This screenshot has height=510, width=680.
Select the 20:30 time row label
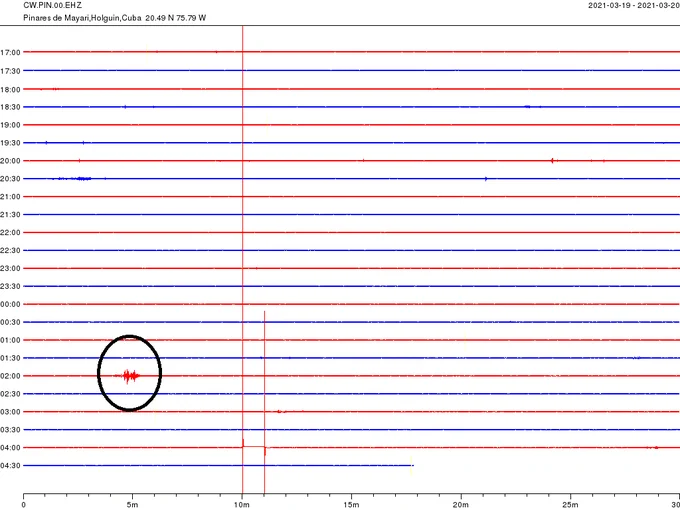point(10,179)
